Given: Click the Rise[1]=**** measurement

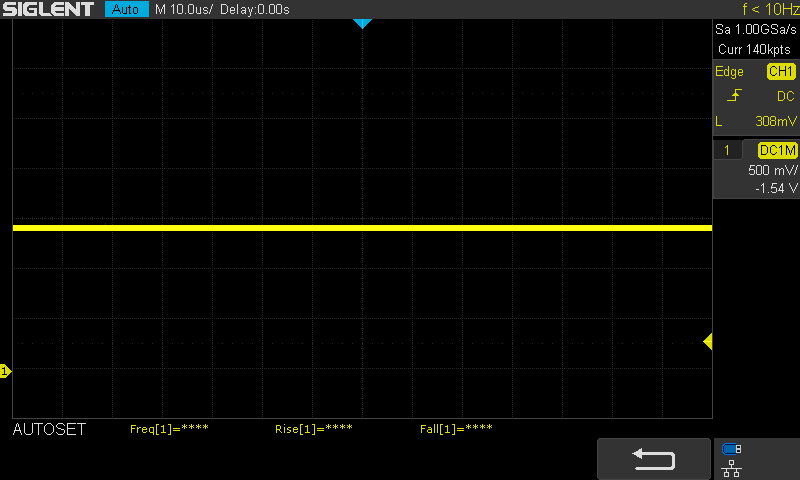Looking at the screenshot, I should 314,429.
